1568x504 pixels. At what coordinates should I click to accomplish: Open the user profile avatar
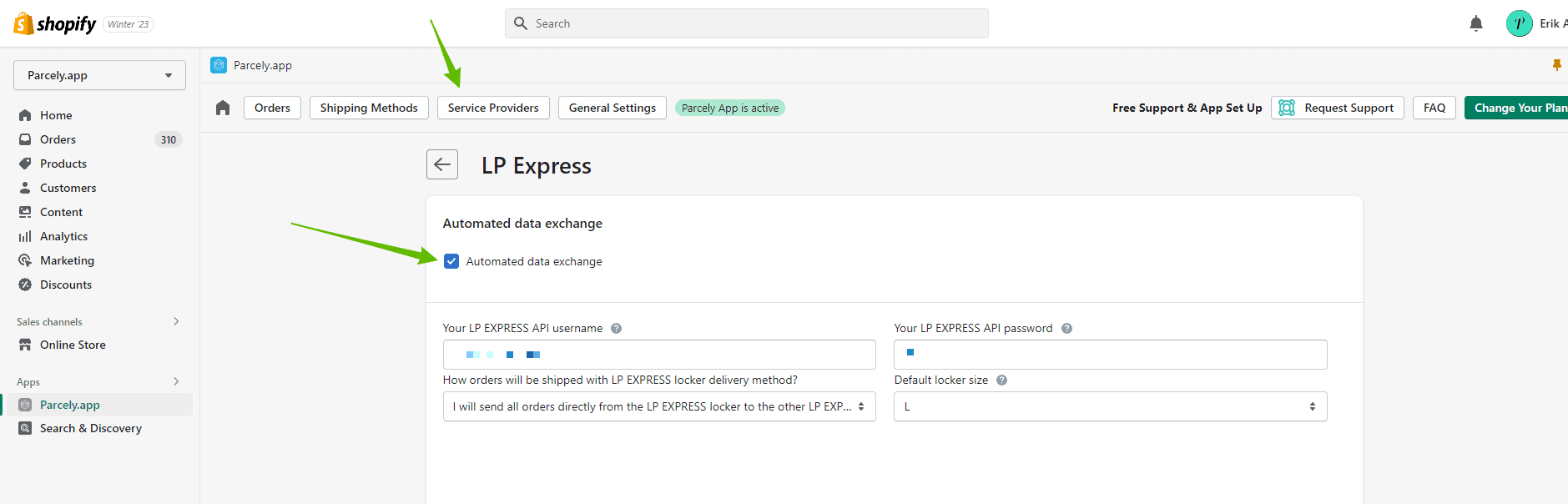[x=1519, y=23]
